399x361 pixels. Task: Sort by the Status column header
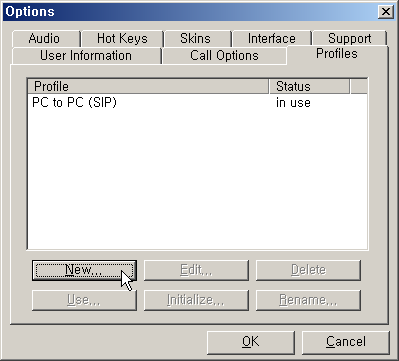point(309,86)
